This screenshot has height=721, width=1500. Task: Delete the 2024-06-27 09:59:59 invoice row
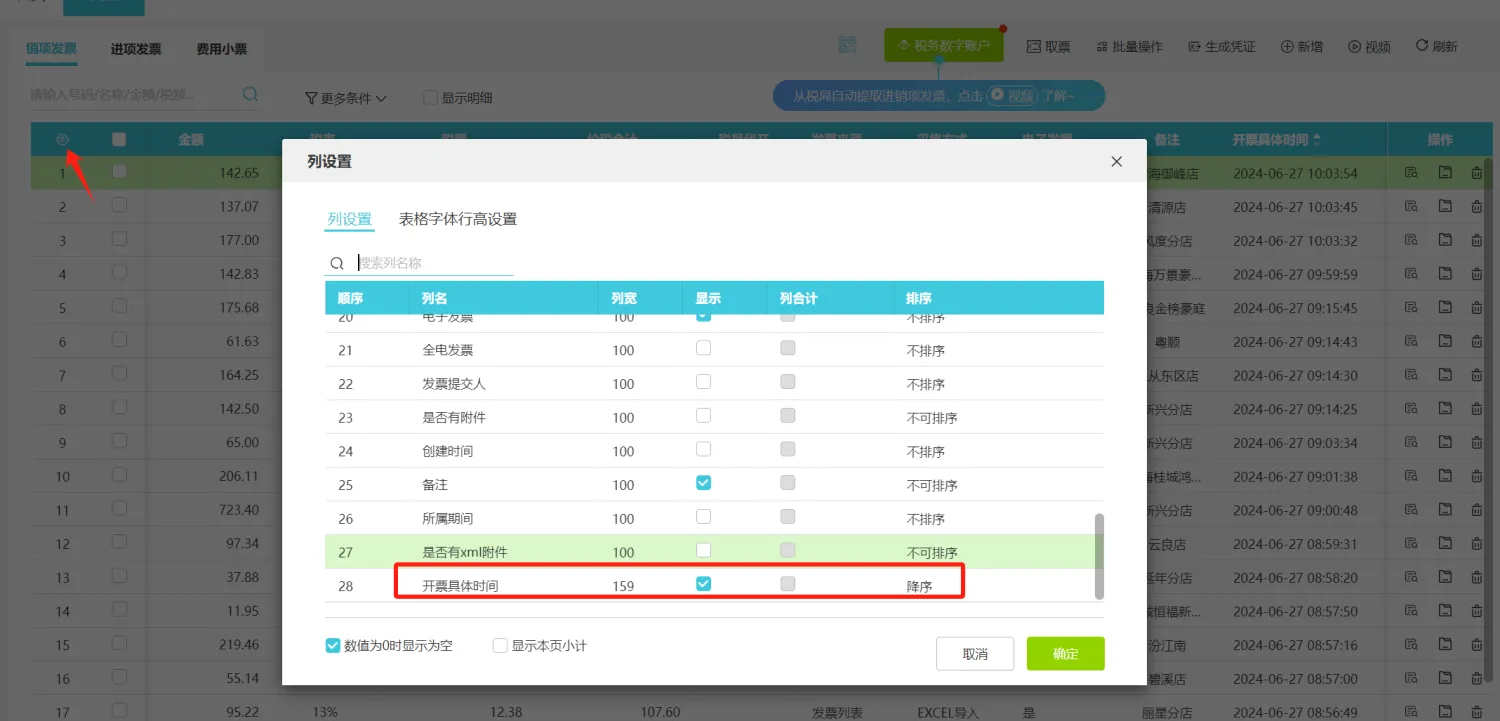[1477, 274]
